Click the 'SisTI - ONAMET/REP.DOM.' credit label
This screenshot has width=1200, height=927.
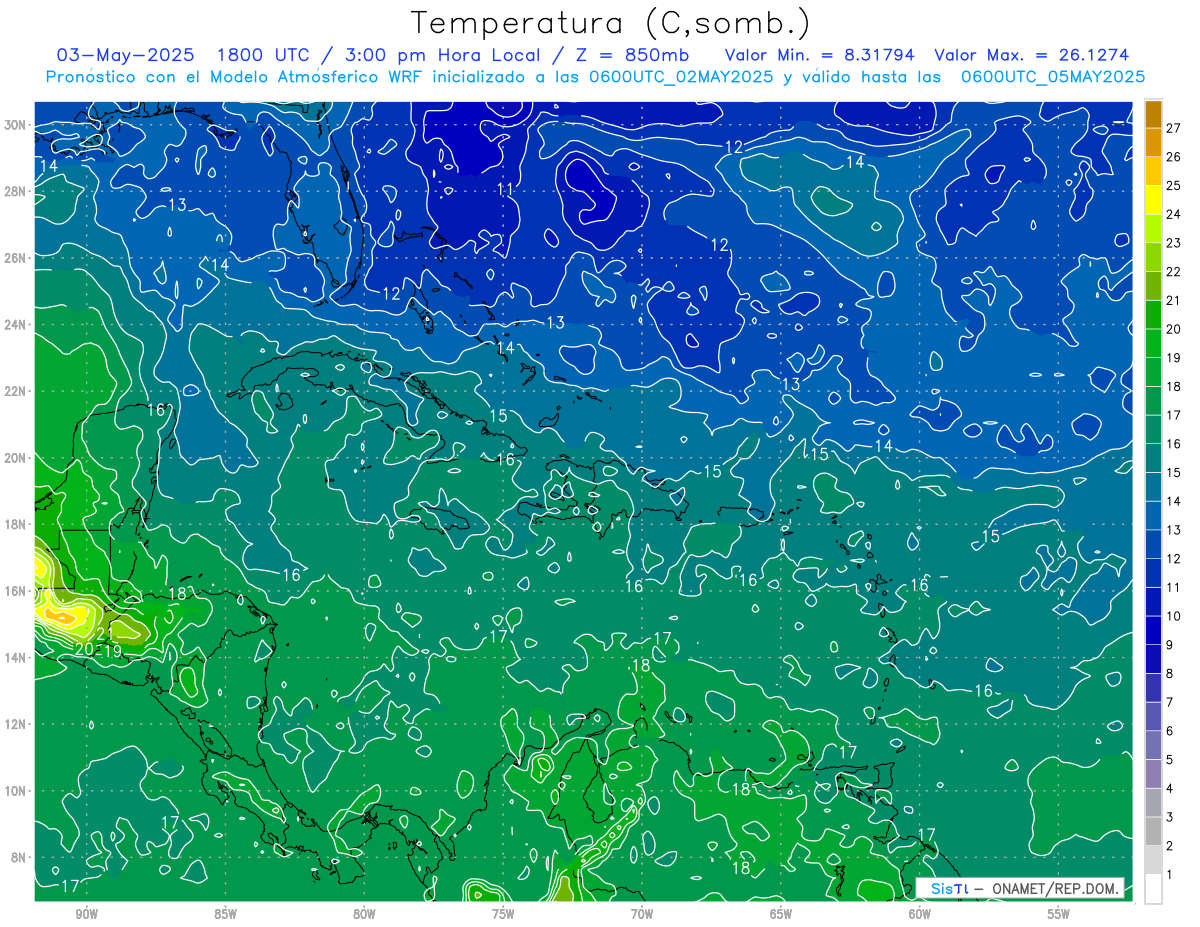[1020, 888]
